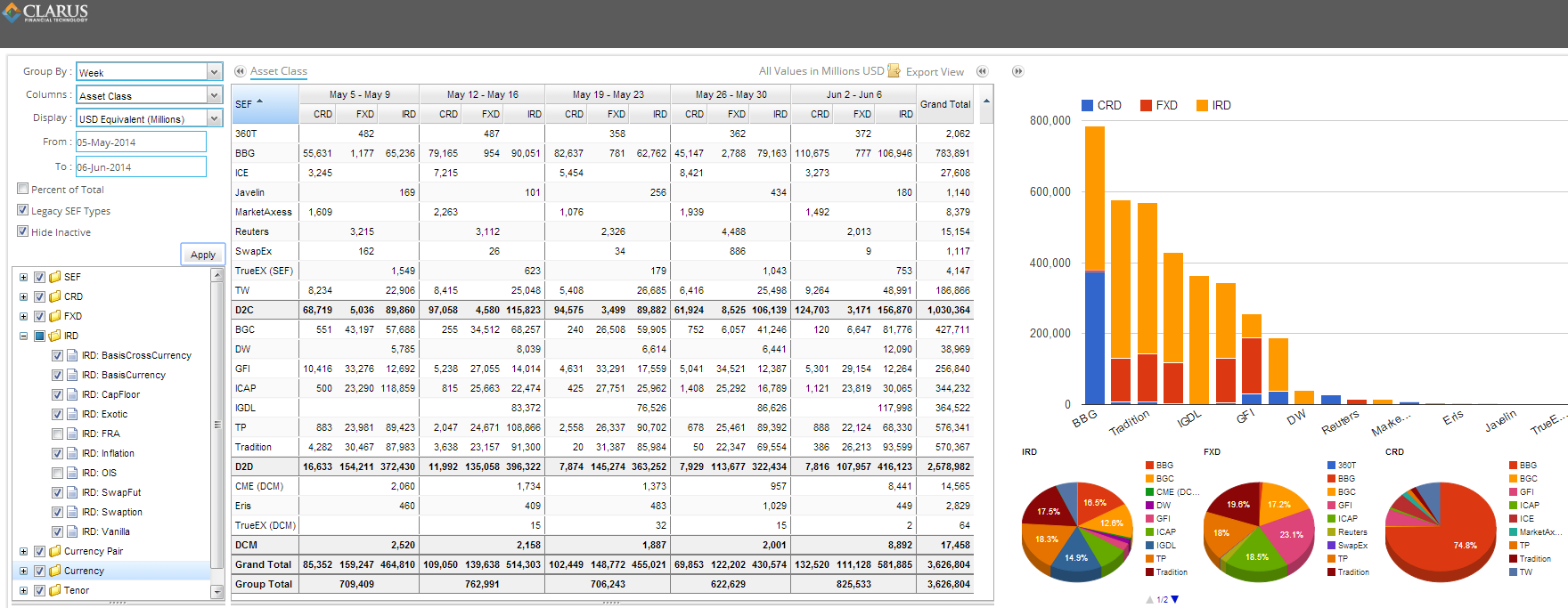This screenshot has width=1568, height=608.
Task: Uncheck the IRD: Vanilla checkbox
Action: (57, 531)
